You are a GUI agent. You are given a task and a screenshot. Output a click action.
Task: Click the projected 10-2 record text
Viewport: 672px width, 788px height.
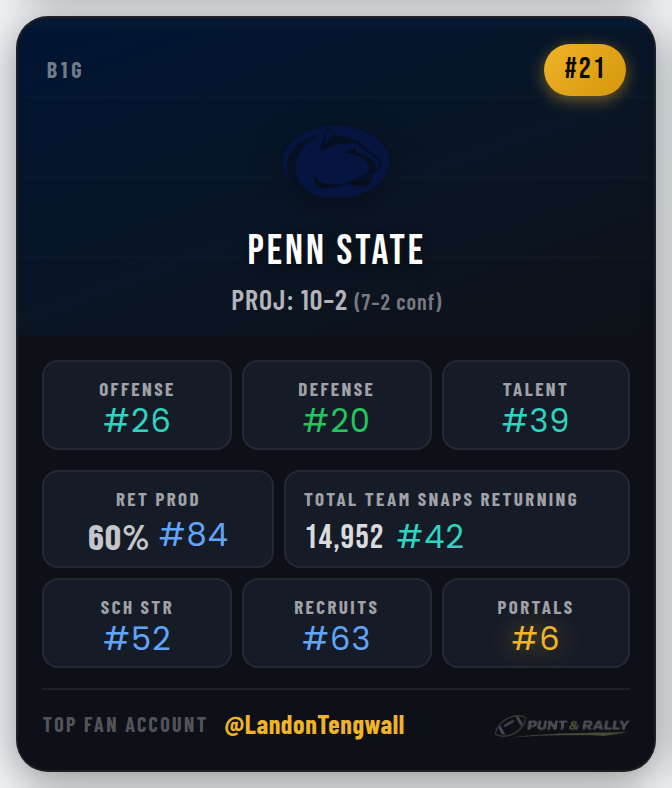(289, 300)
